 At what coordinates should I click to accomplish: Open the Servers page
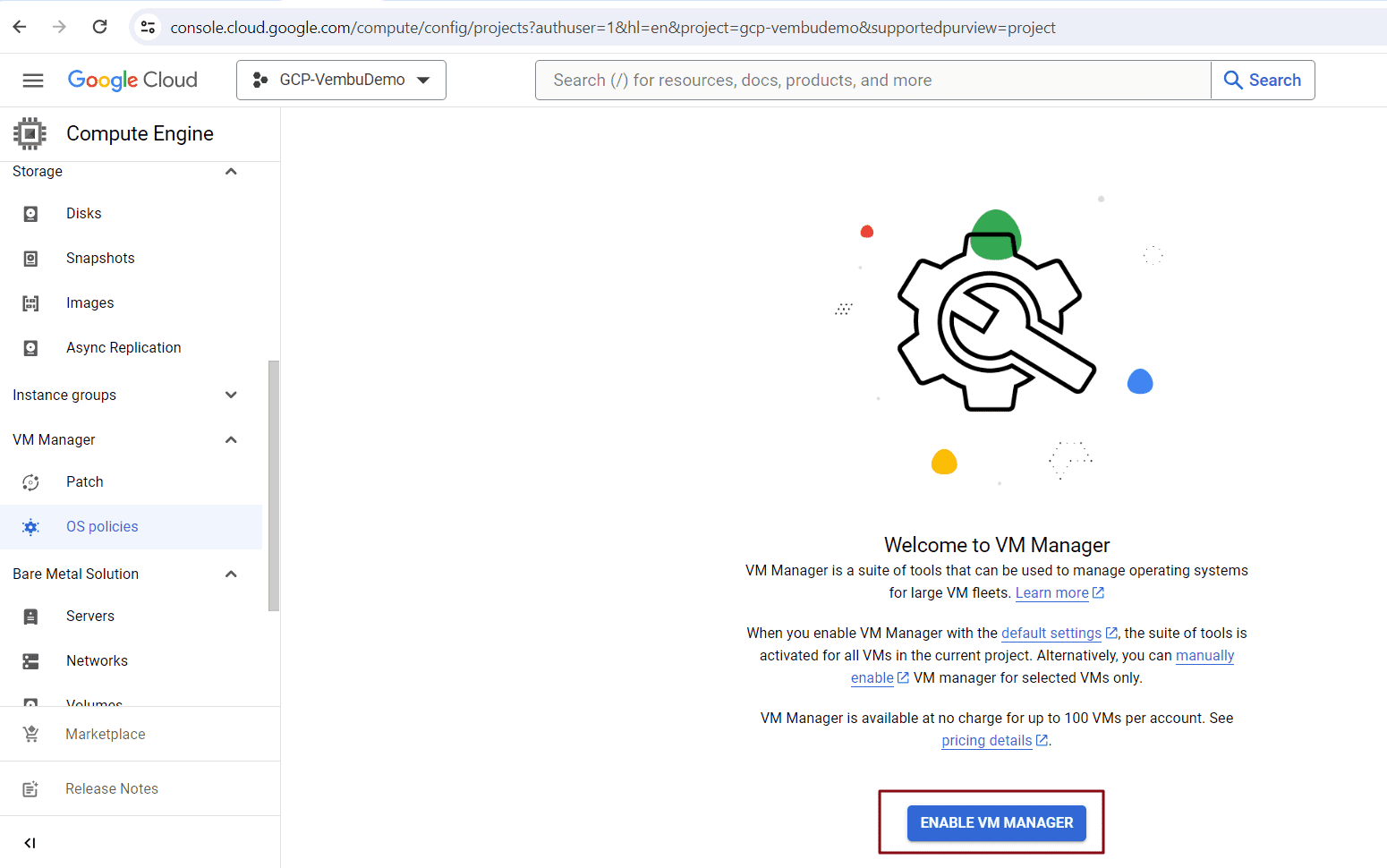pos(90,616)
